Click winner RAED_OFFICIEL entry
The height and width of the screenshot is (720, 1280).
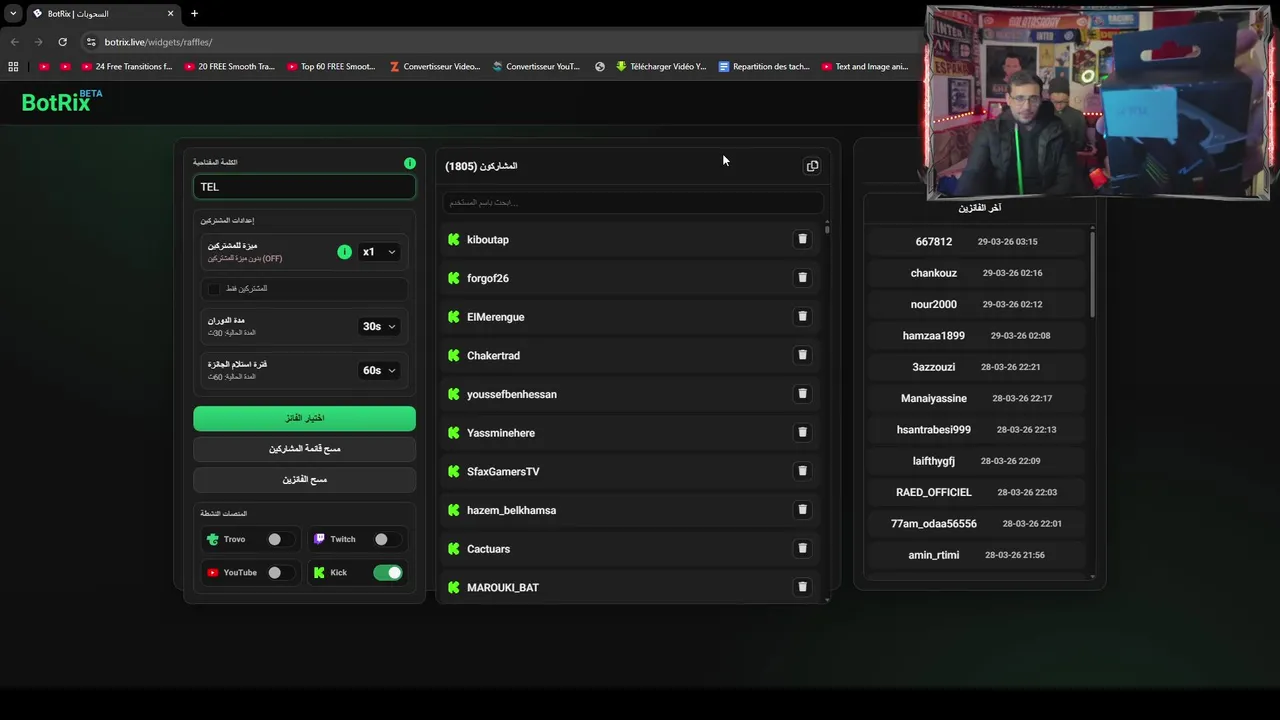pos(976,492)
